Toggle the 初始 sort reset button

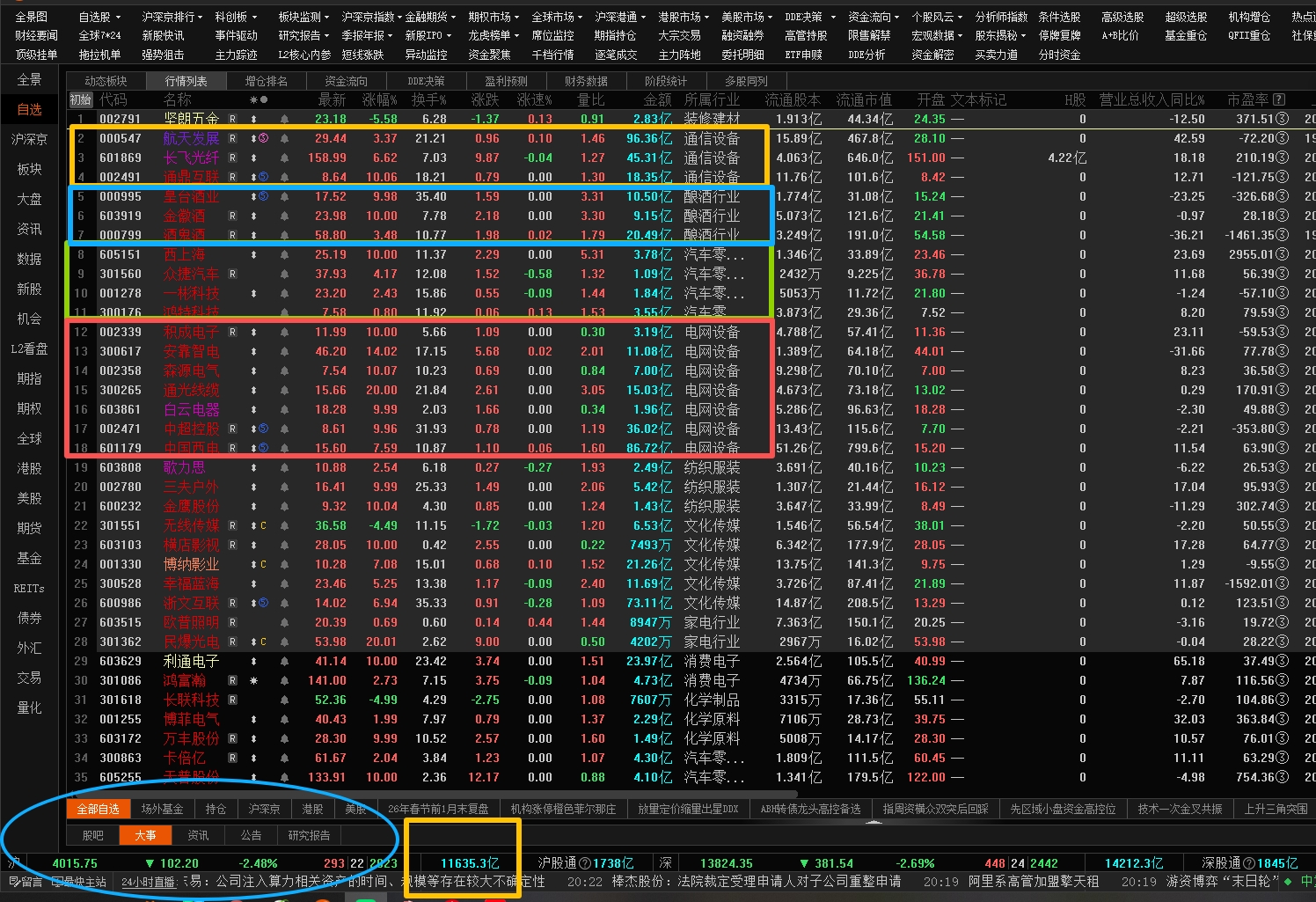pyautogui.click(x=81, y=99)
